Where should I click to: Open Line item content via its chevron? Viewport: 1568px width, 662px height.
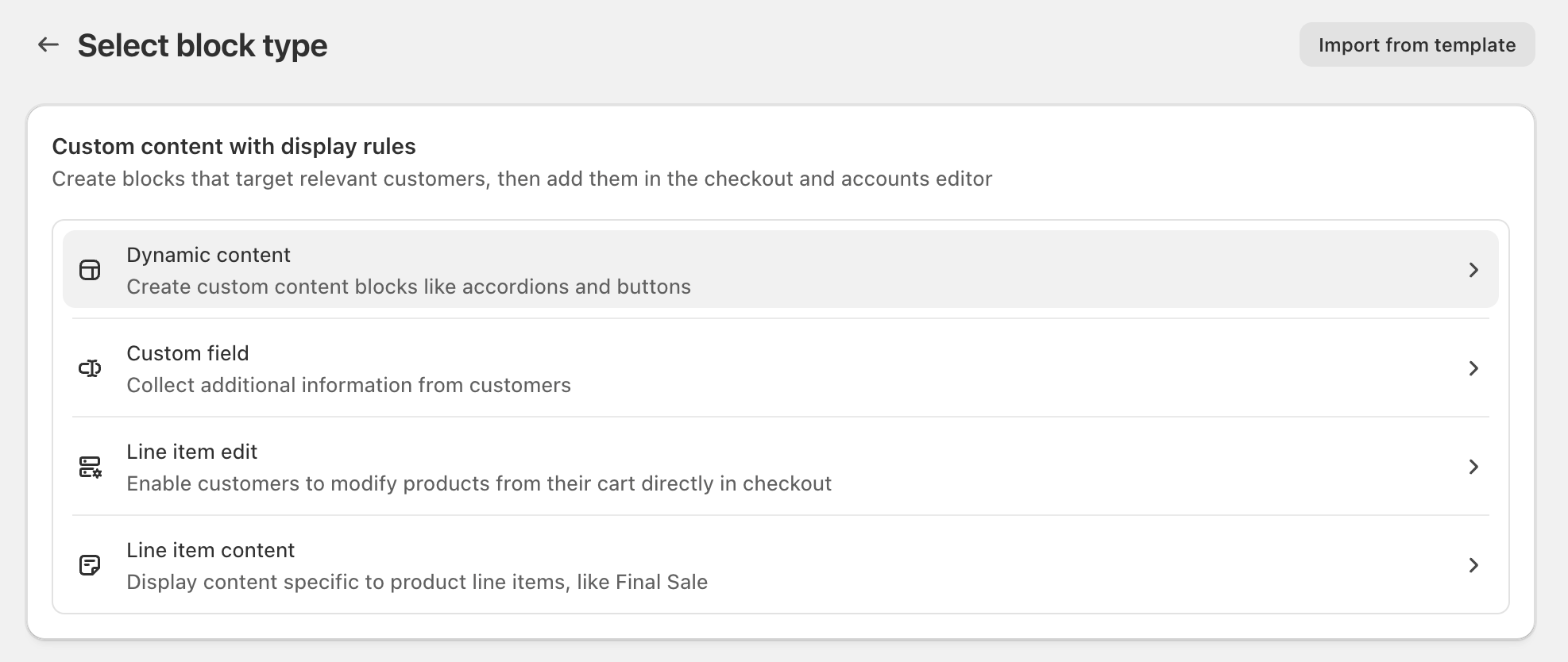(x=1474, y=565)
